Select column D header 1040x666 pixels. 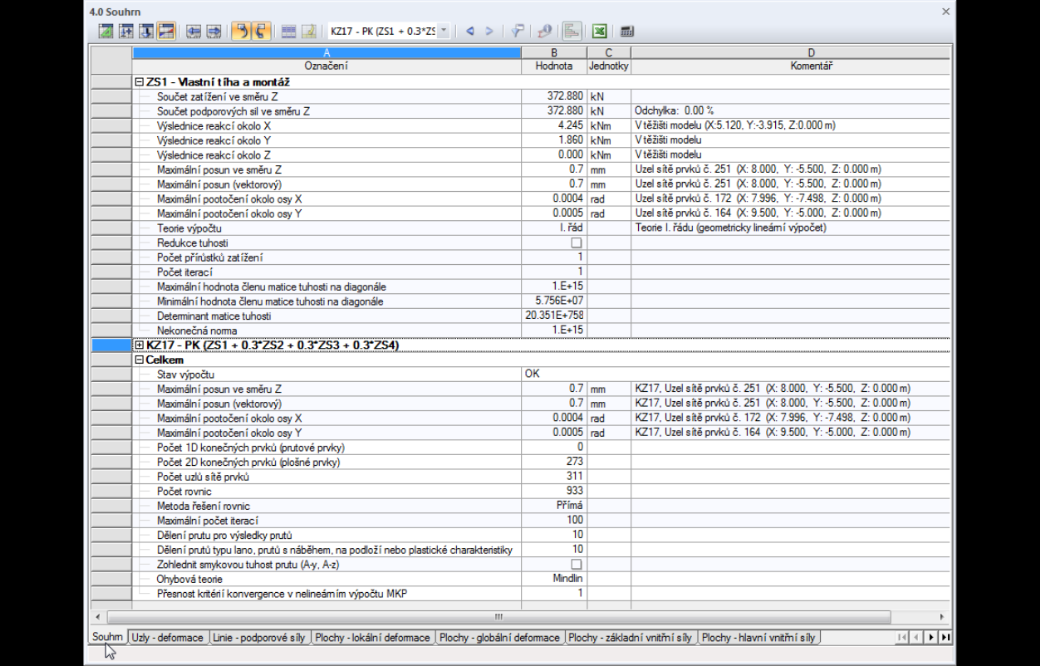click(x=811, y=52)
